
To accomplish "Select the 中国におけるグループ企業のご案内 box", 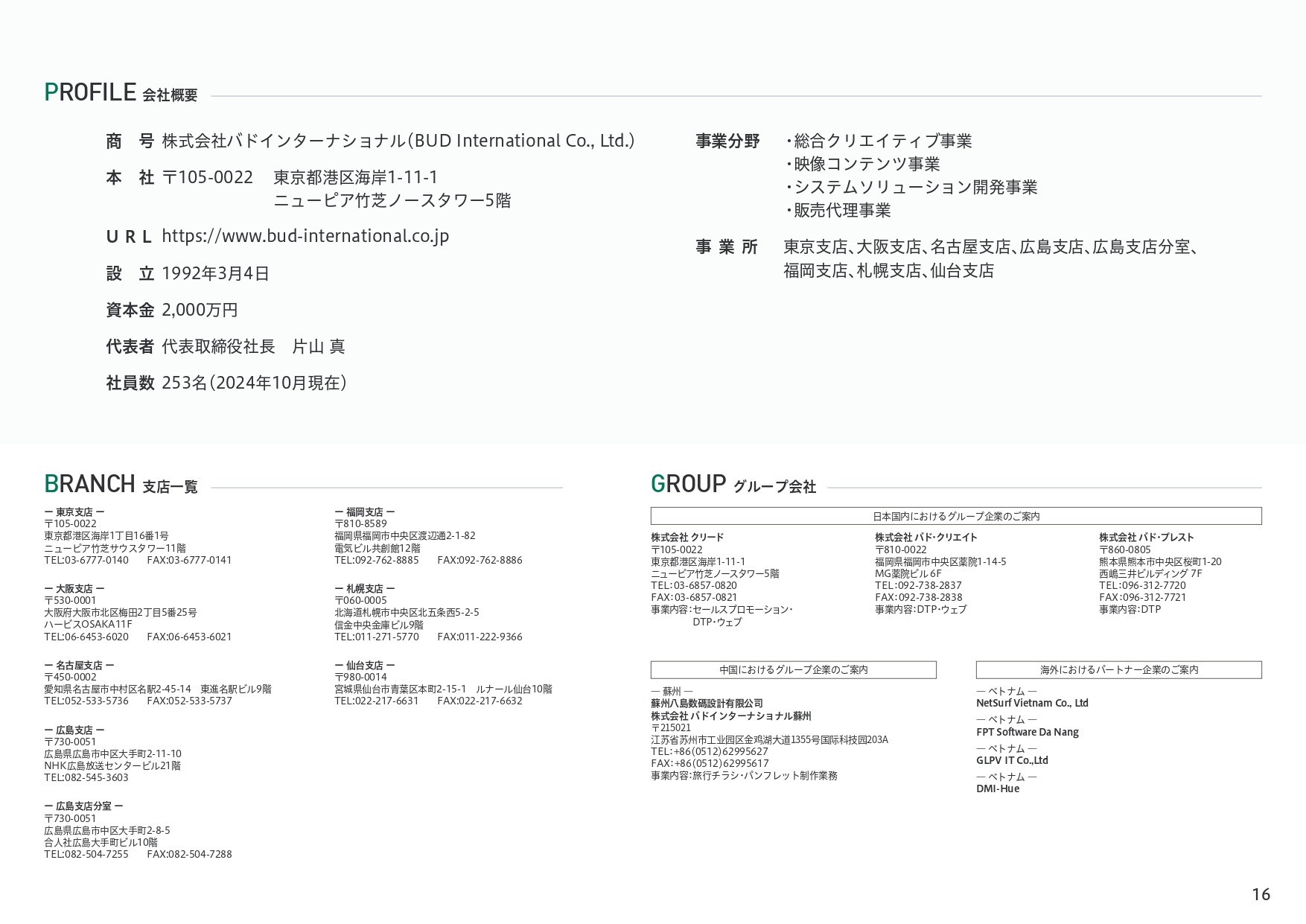I will coord(793,669).
